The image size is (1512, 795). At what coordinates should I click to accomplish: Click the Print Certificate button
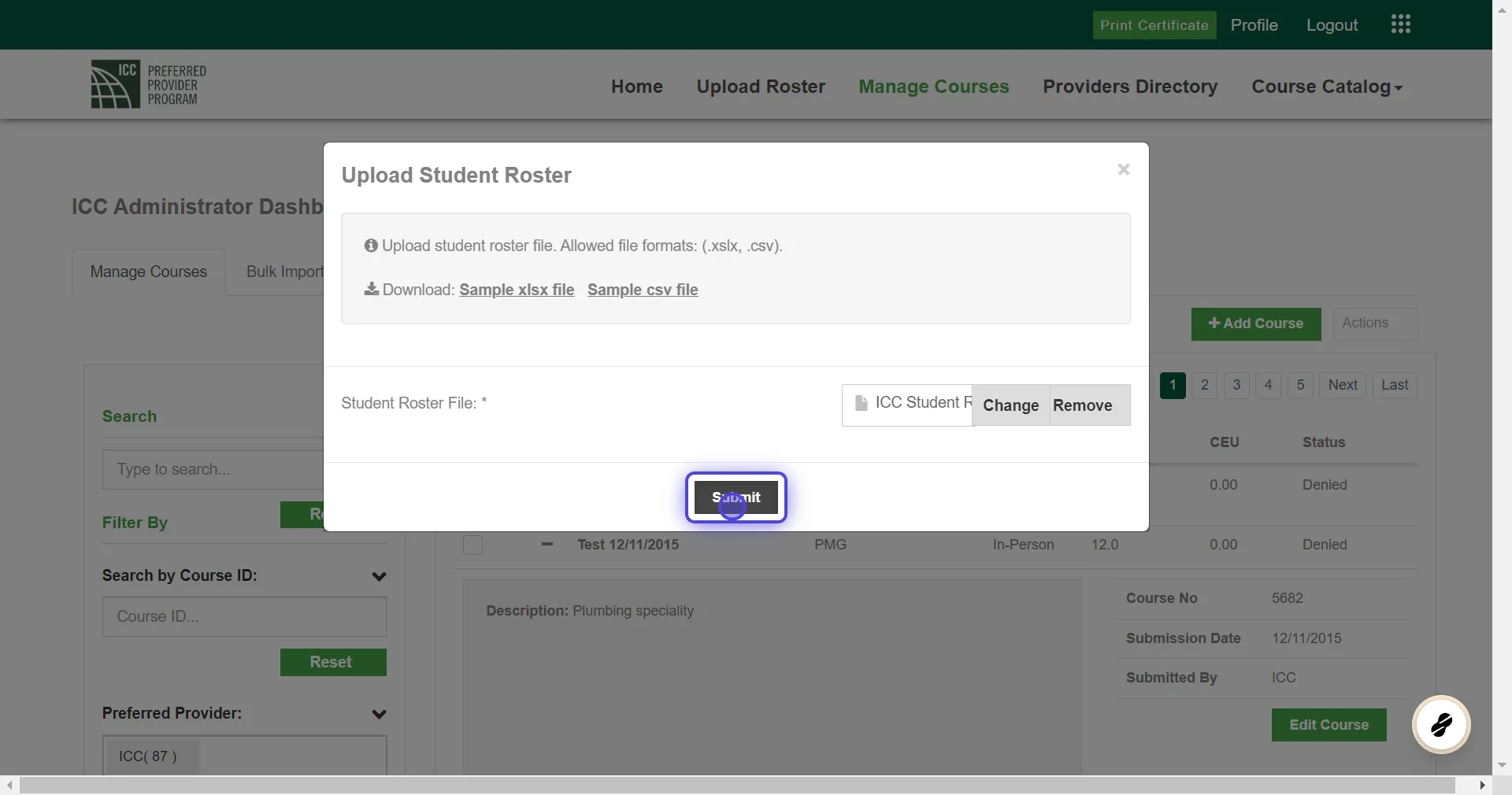1154,25
